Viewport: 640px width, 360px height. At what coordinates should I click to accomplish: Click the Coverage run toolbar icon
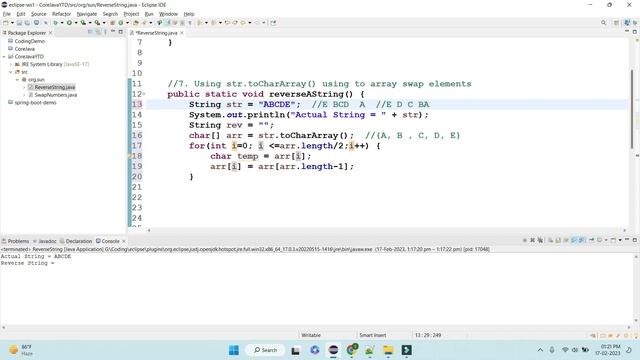(x=83, y=23)
